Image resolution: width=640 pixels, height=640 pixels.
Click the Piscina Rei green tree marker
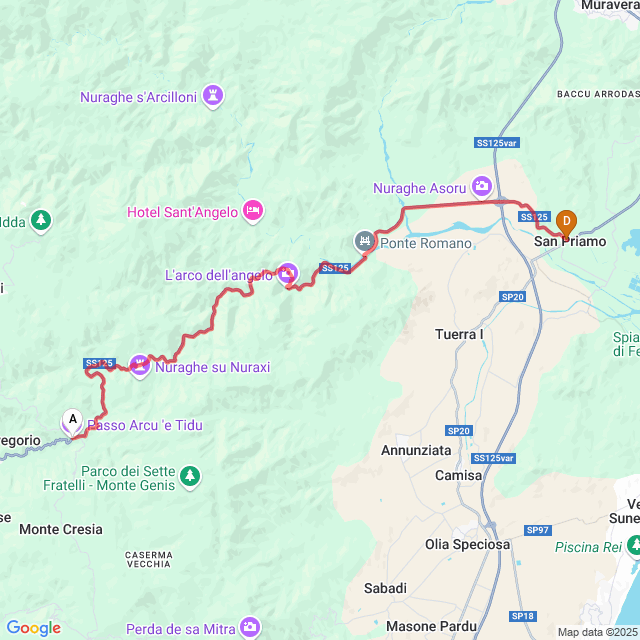633,546
